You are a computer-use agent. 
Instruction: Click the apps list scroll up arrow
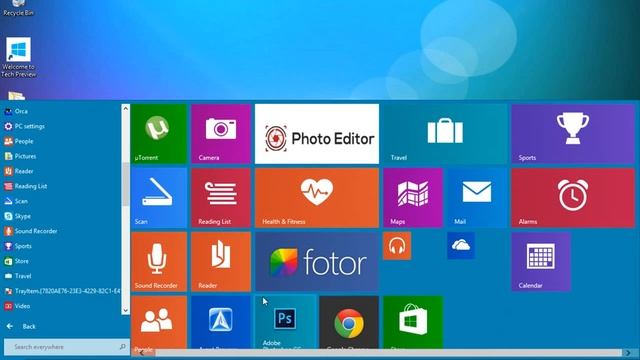[125, 109]
